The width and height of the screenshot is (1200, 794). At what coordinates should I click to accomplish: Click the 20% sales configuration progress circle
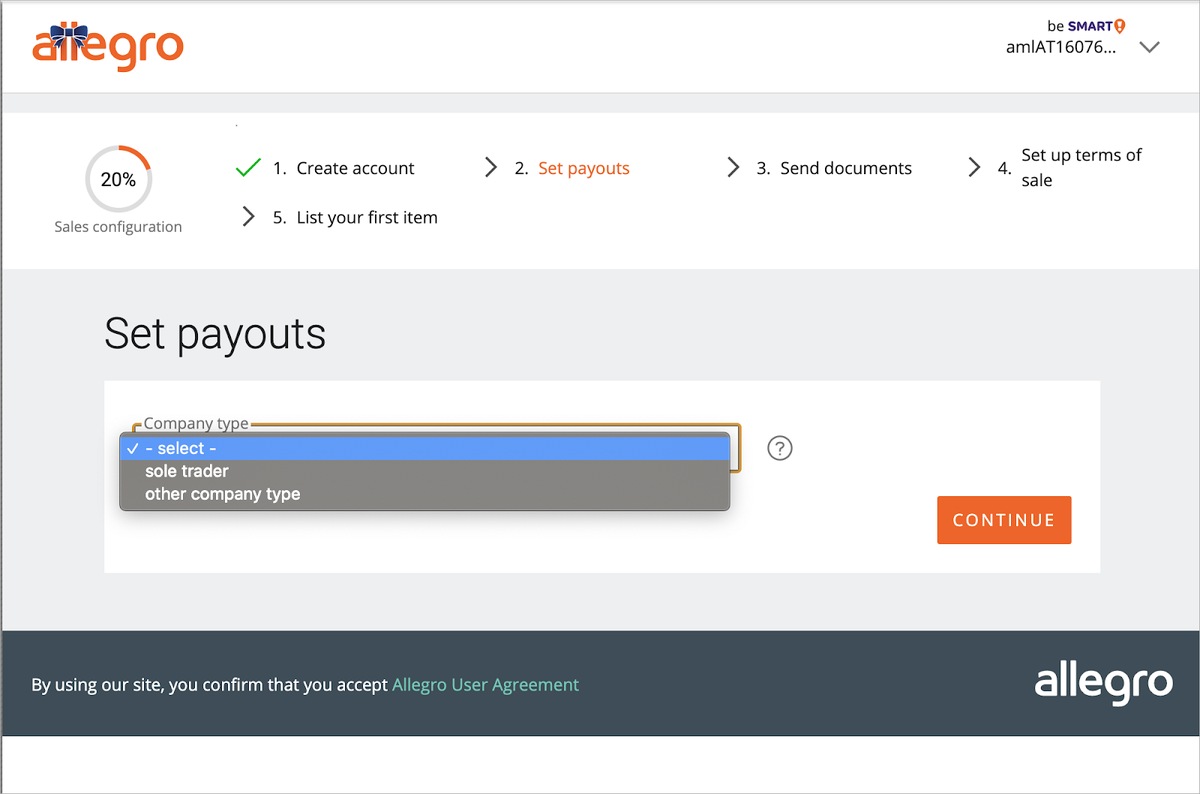[x=118, y=180]
